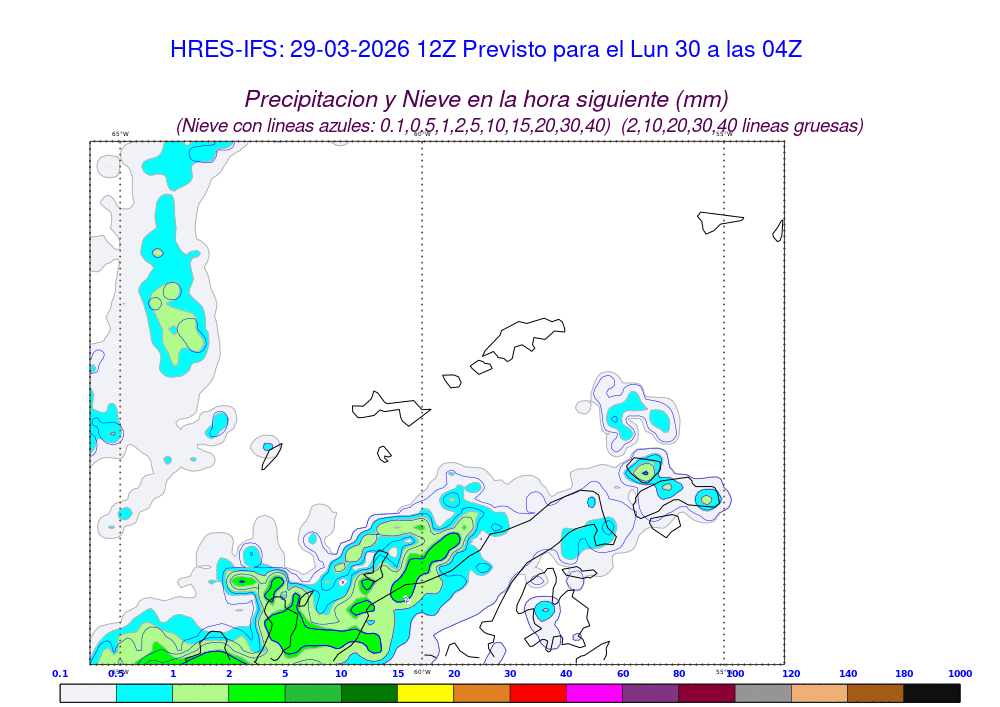Screen dimensions: 1000x707
Task: Click the snow contour lines legend note
Action: click(519, 126)
